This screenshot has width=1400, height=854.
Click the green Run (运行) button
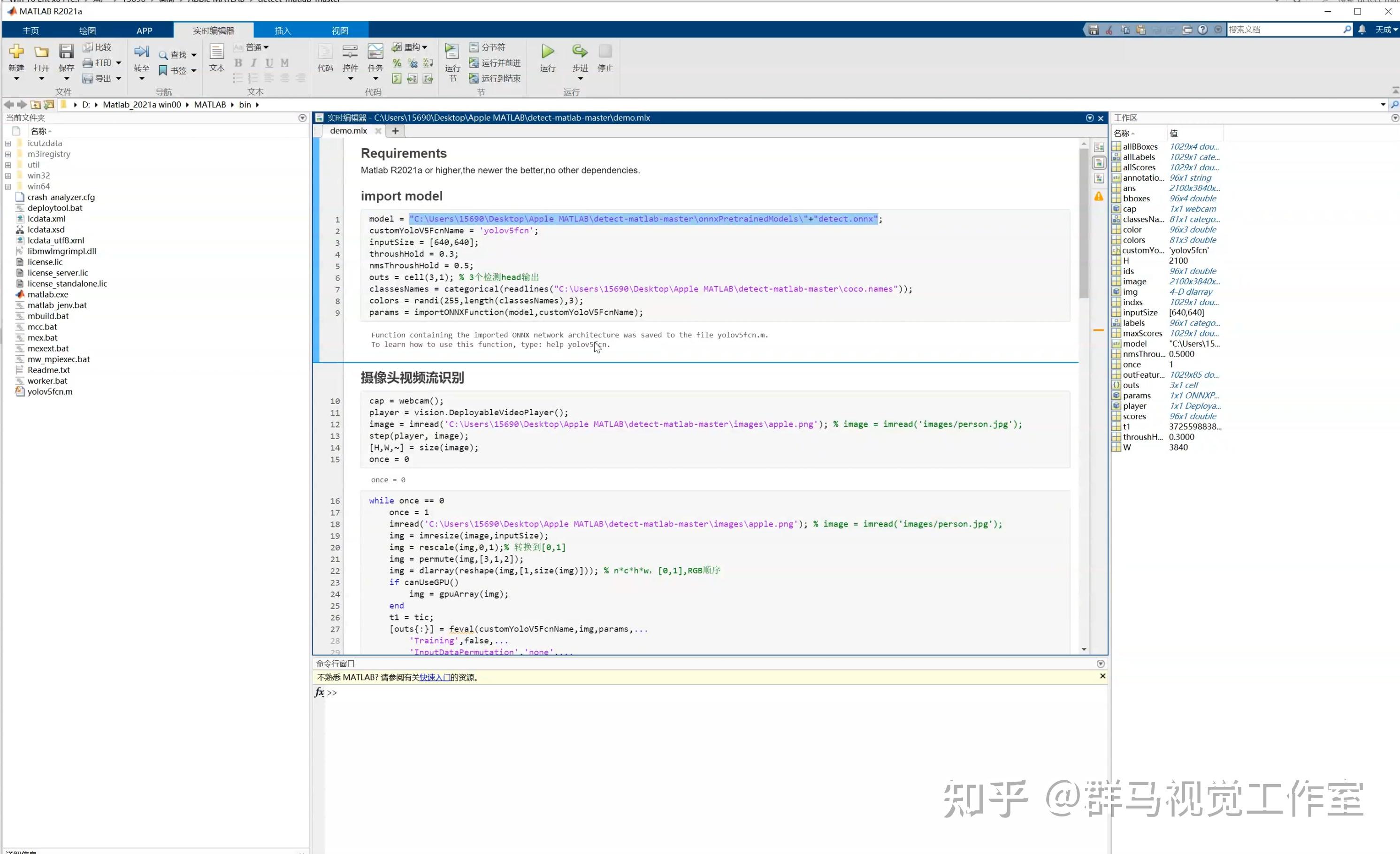pos(547,52)
